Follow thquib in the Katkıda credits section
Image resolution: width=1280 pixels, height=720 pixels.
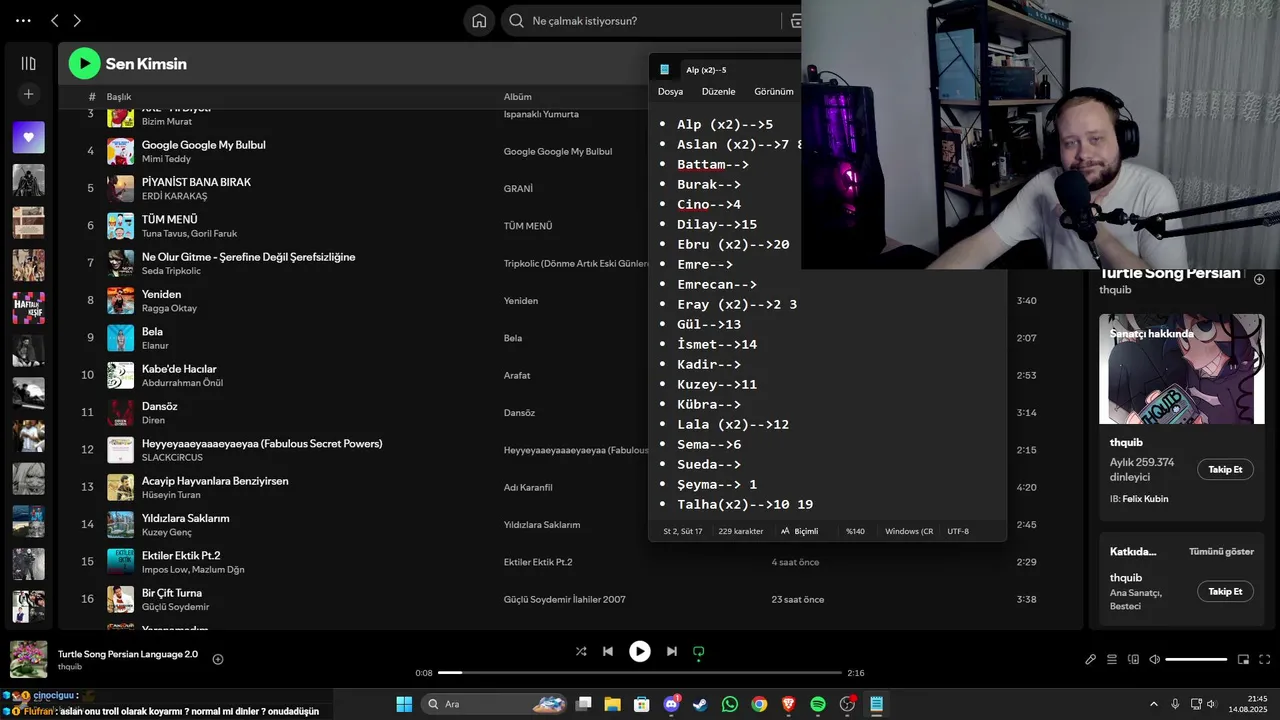click(x=1225, y=592)
